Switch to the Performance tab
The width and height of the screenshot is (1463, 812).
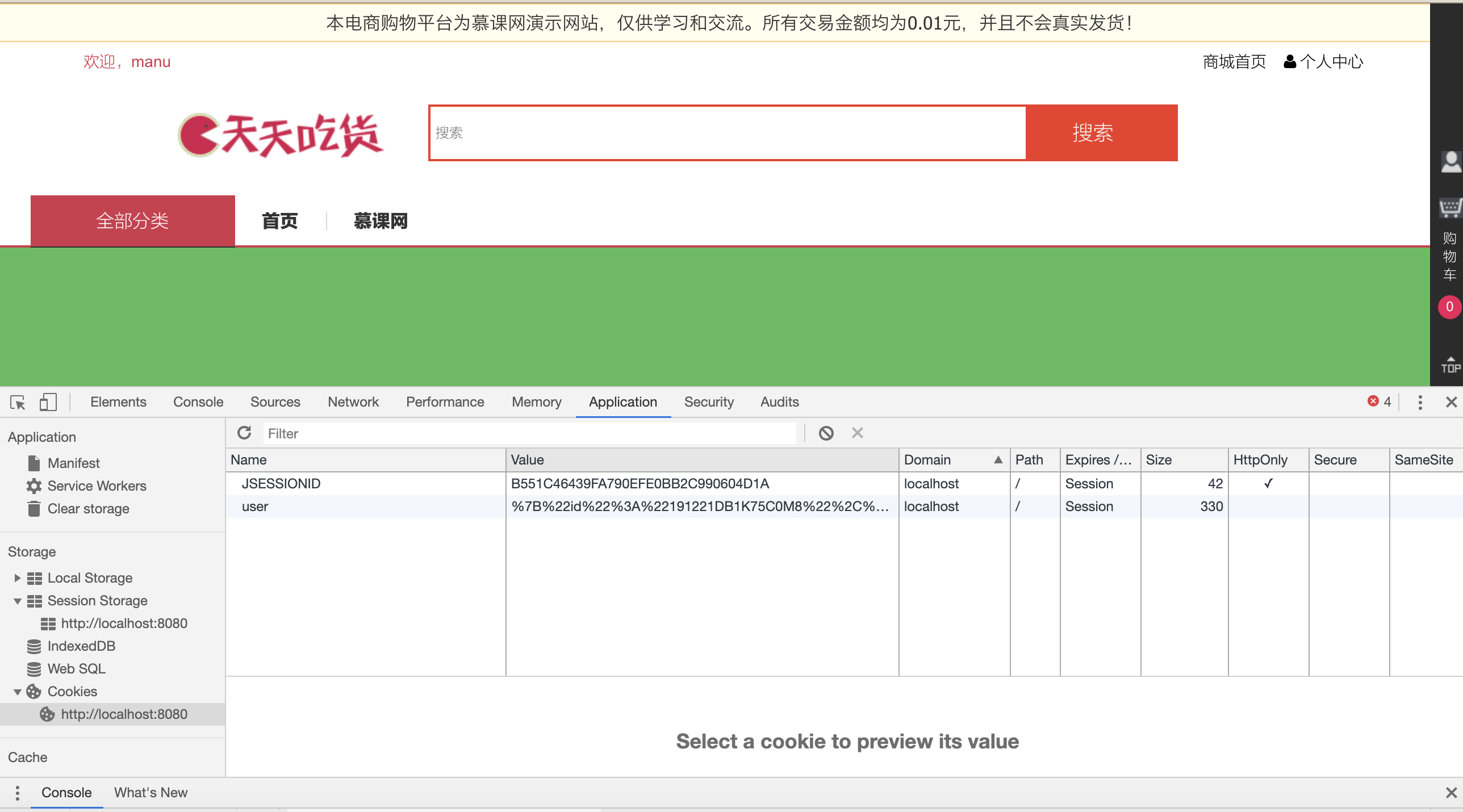coord(445,402)
